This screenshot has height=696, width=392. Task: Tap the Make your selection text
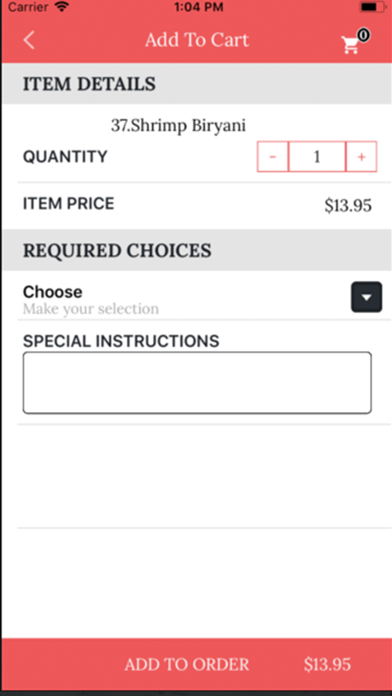coord(91,308)
